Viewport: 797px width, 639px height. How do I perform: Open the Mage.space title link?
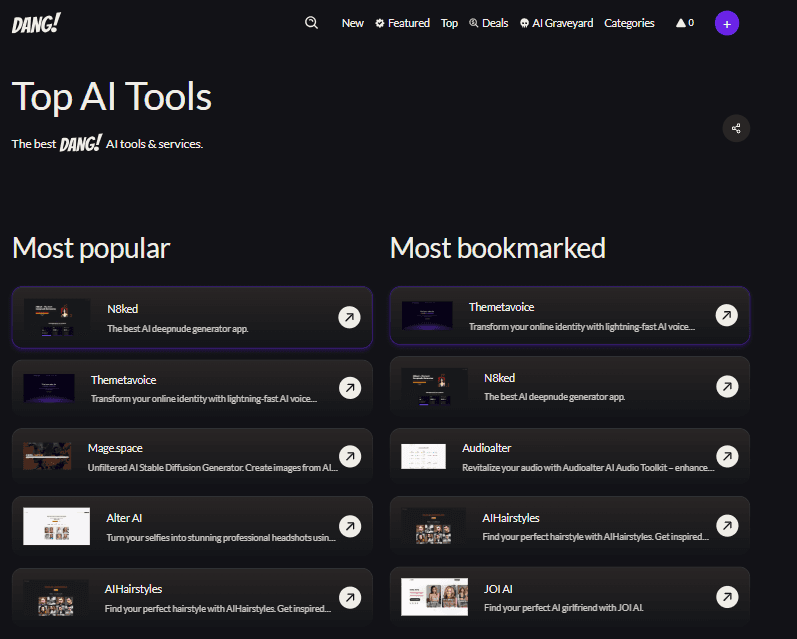[115, 448]
